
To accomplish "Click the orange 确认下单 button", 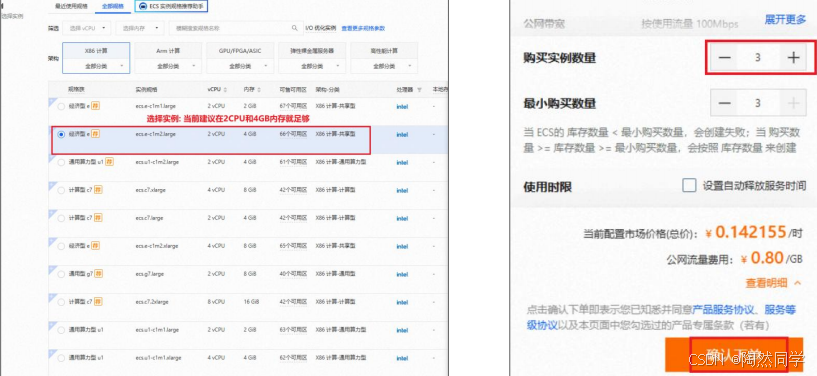I will pos(735,354).
